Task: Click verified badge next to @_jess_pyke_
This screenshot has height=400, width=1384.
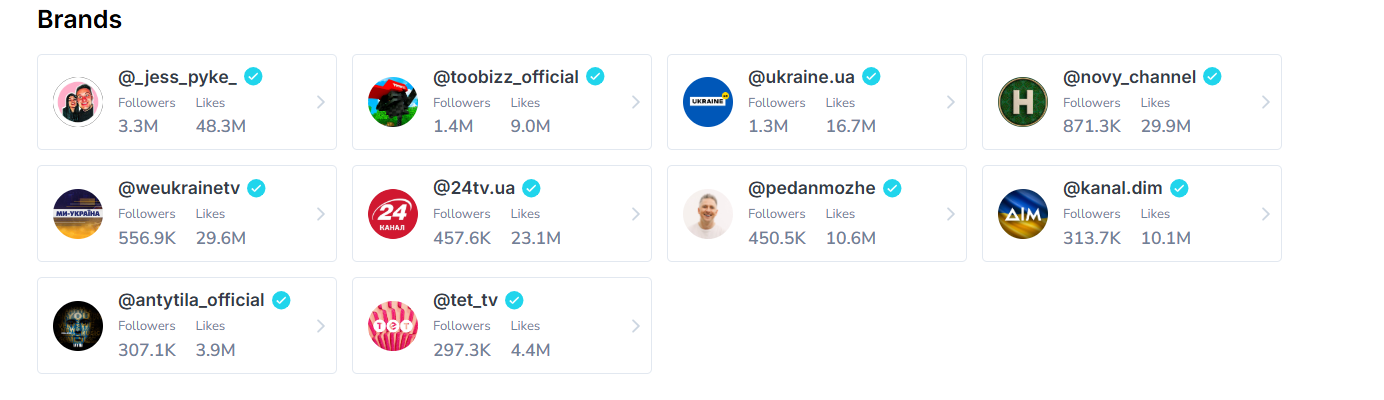Action: pyautogui.click(x=253, y=77)
